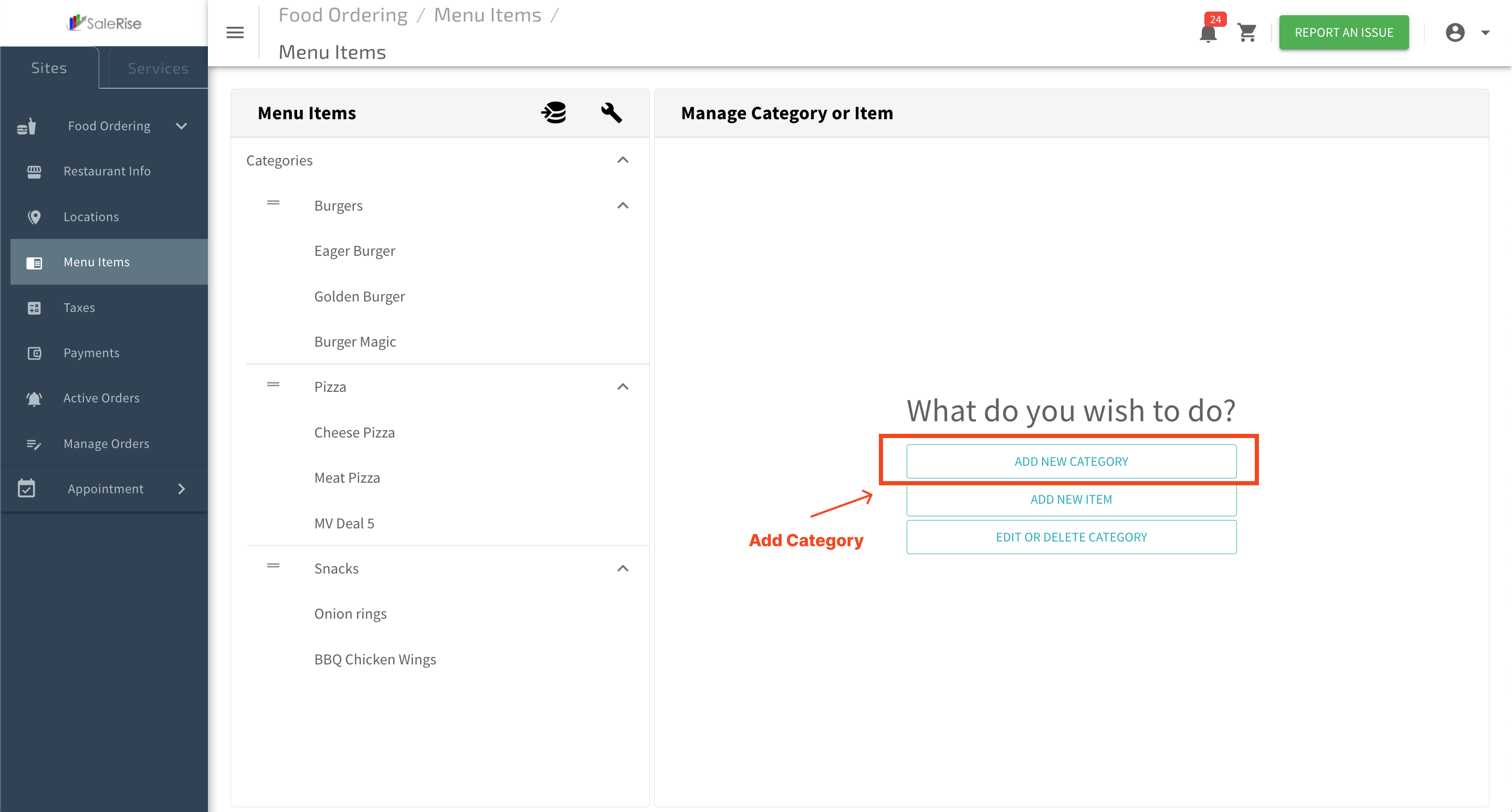
Task: Click the Snacks drag handle icon
Action: click(x=273, y=566)
